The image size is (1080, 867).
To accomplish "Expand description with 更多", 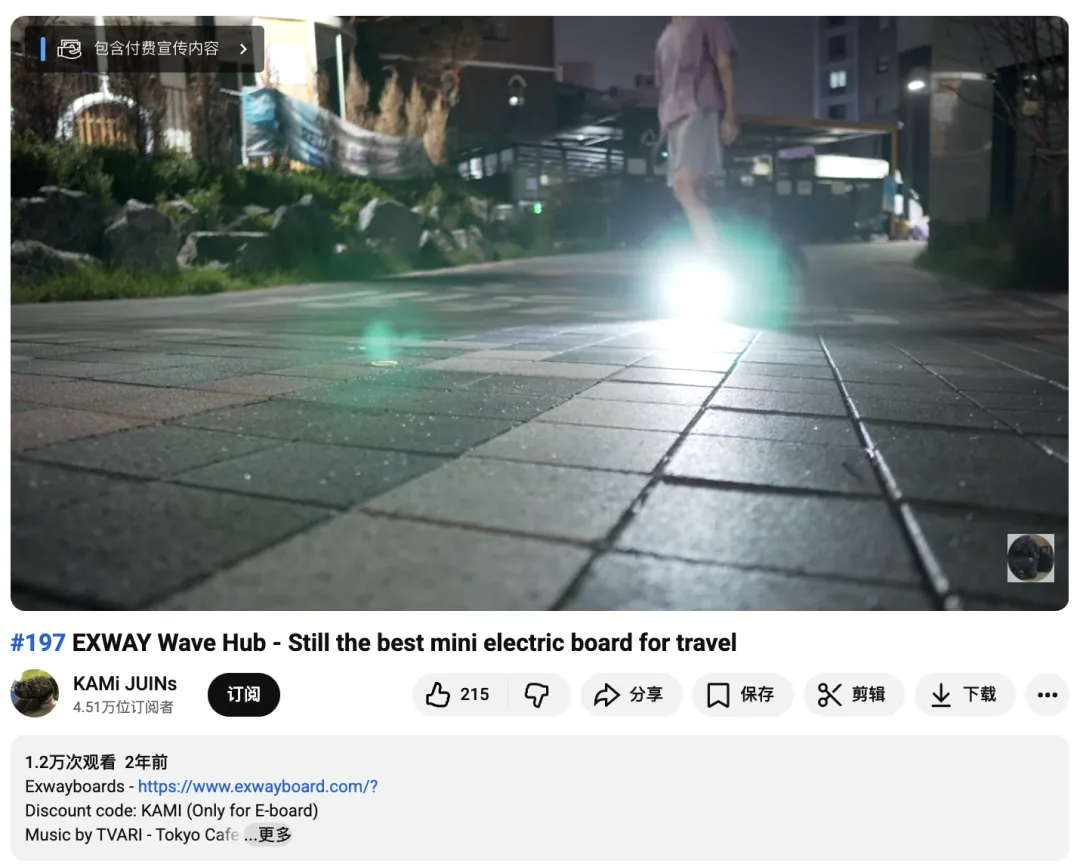I will [275, 835].
